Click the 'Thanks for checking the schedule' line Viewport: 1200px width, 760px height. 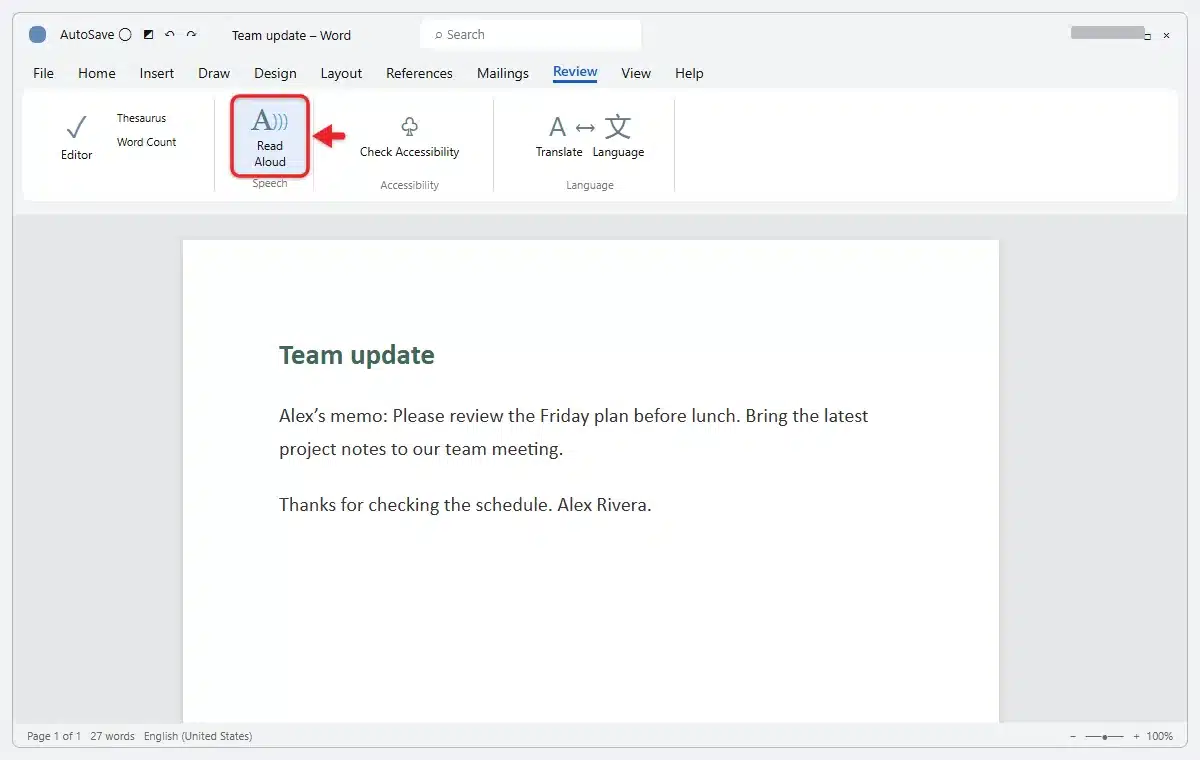(465, 505)
